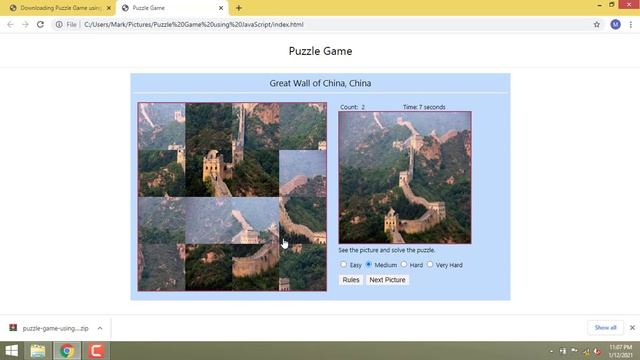Click the volume icon in system tray
640x360 pixels.
(x=598, y=351)
